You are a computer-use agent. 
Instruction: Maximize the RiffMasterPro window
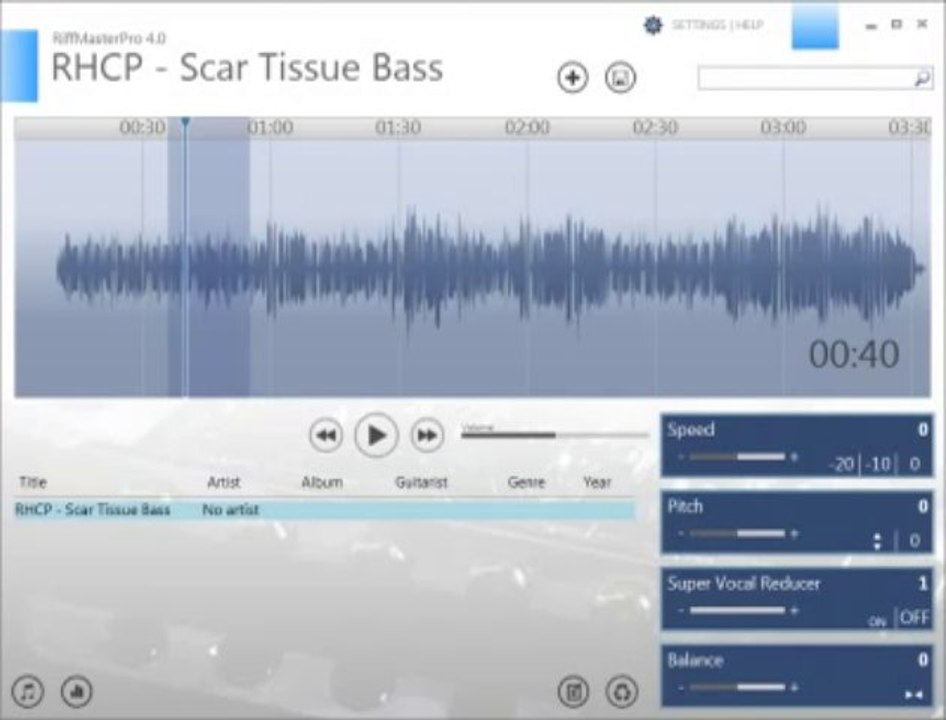click(897, 24)
